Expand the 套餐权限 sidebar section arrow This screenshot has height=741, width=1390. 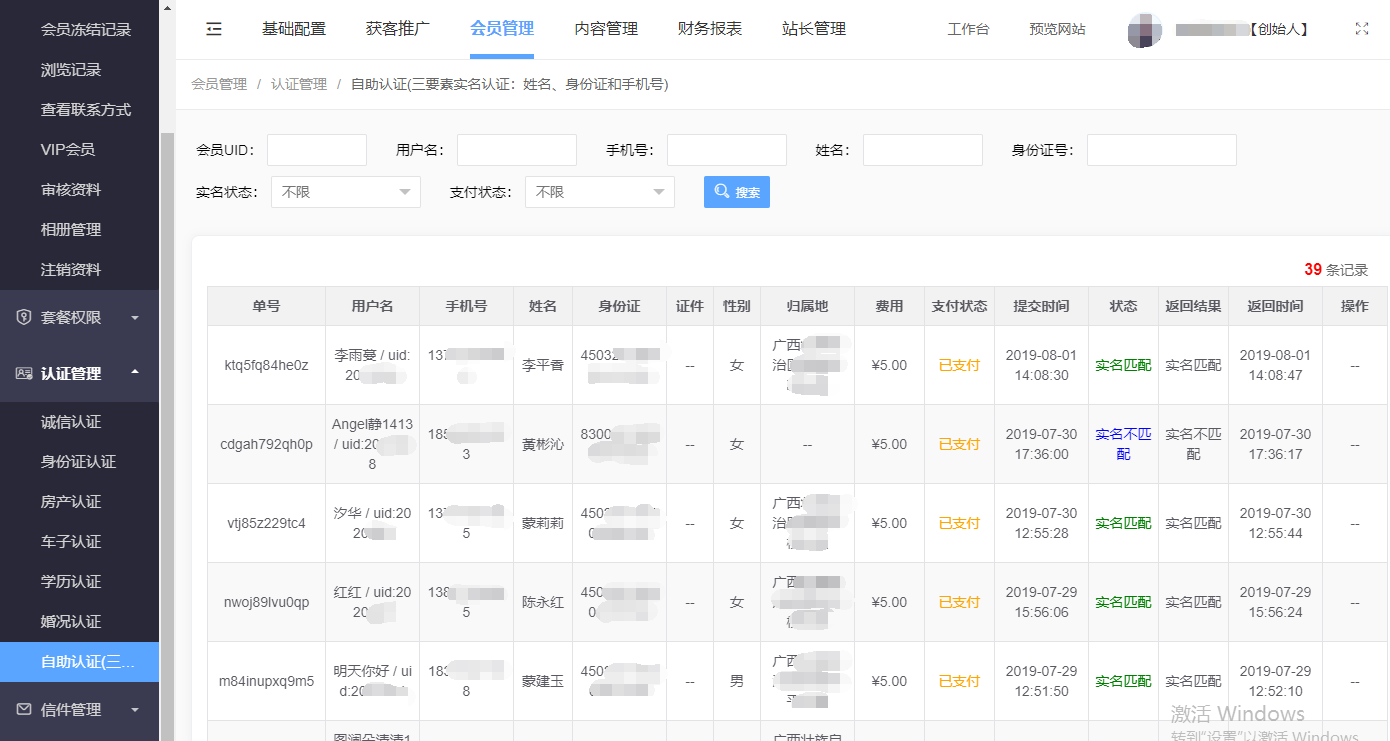pyautogui.click(x=135, y=318)
